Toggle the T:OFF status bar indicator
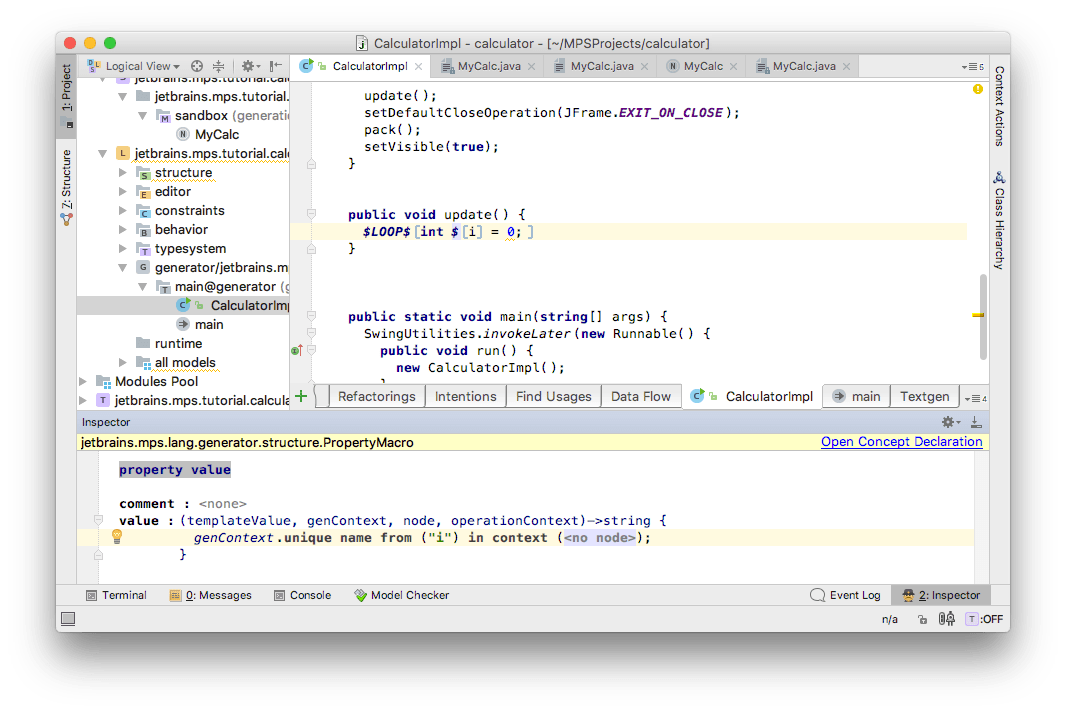The height and width of the screenshot is (712, 1066). pos(984,619)
